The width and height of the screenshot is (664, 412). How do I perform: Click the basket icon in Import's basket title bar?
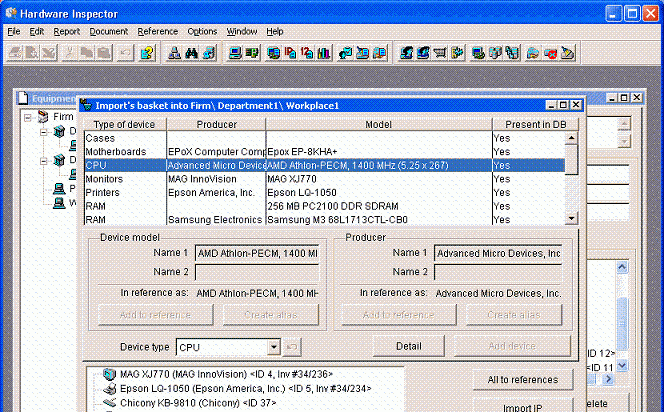(x=86, y=105)
